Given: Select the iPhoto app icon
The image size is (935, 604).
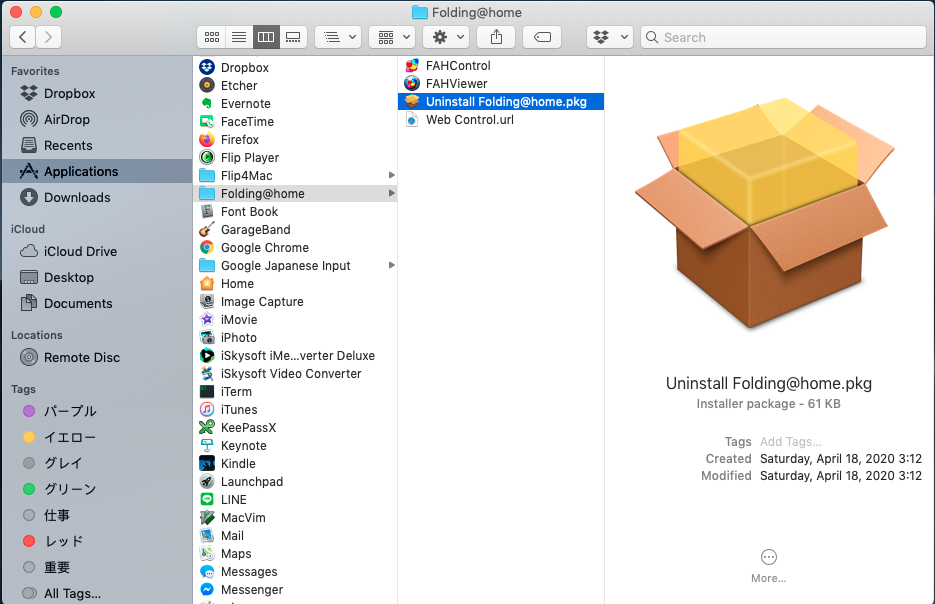Looking at the screenshot, I should tap(207, 337).
